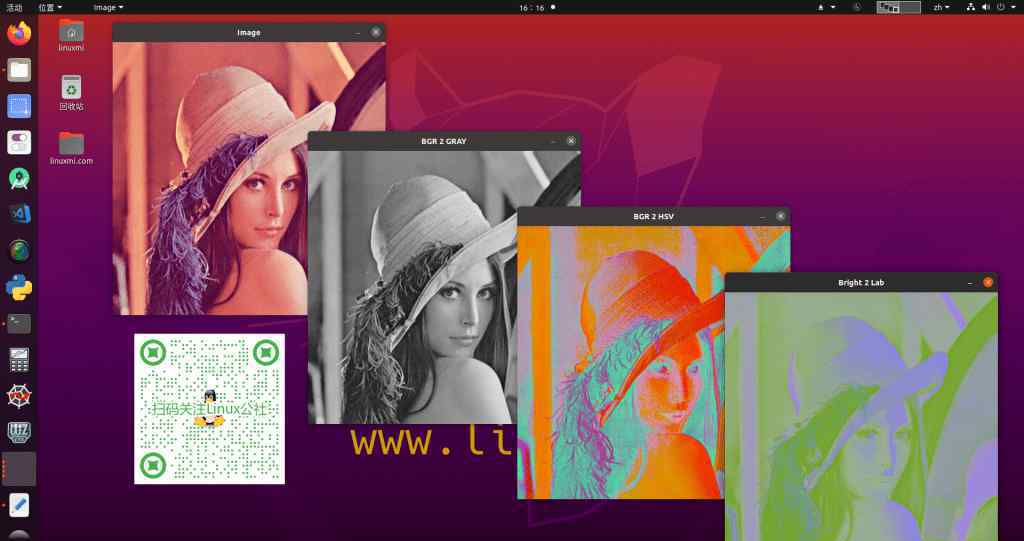
Task: Click the 活动 Activities button
Action: coord(14,8)
